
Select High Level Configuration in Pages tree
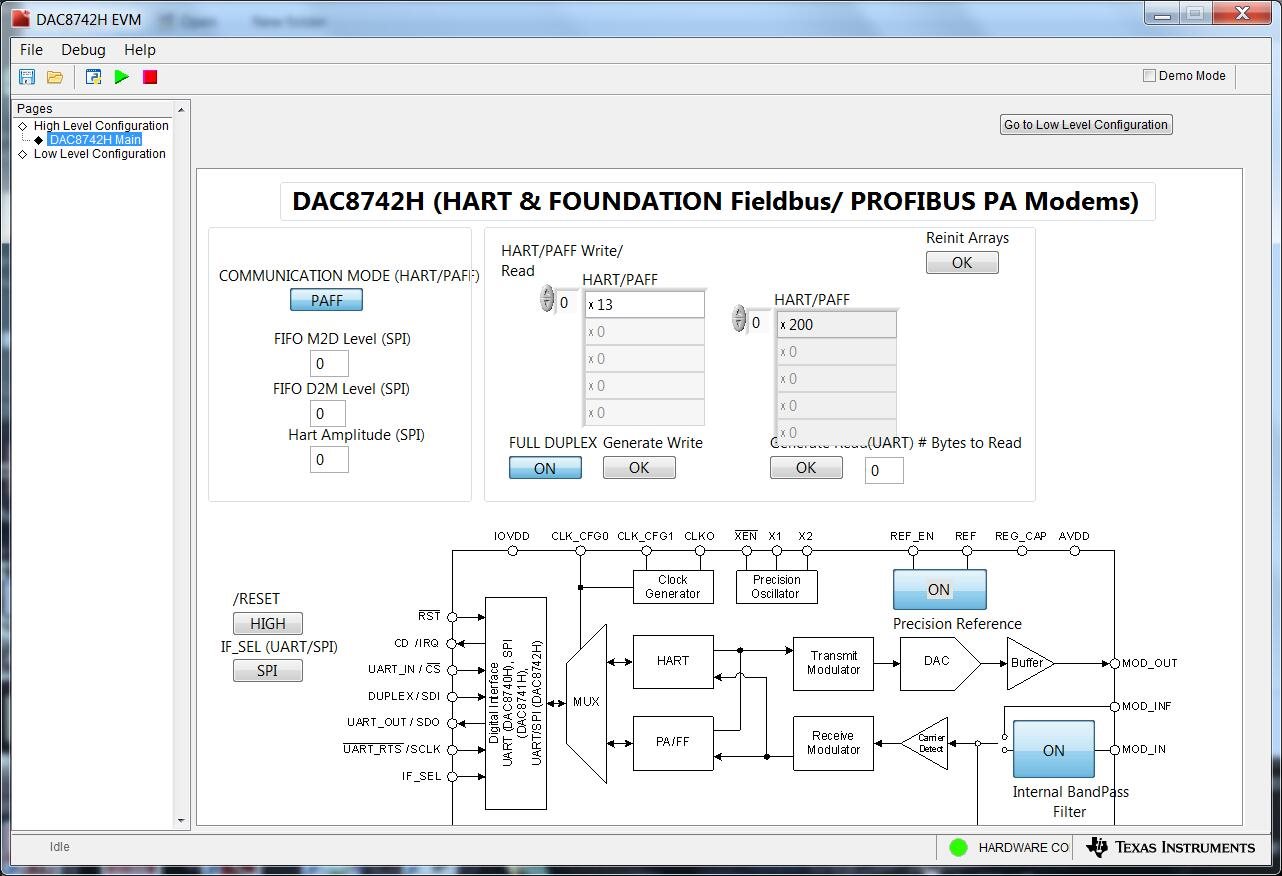tap(101, 126)
